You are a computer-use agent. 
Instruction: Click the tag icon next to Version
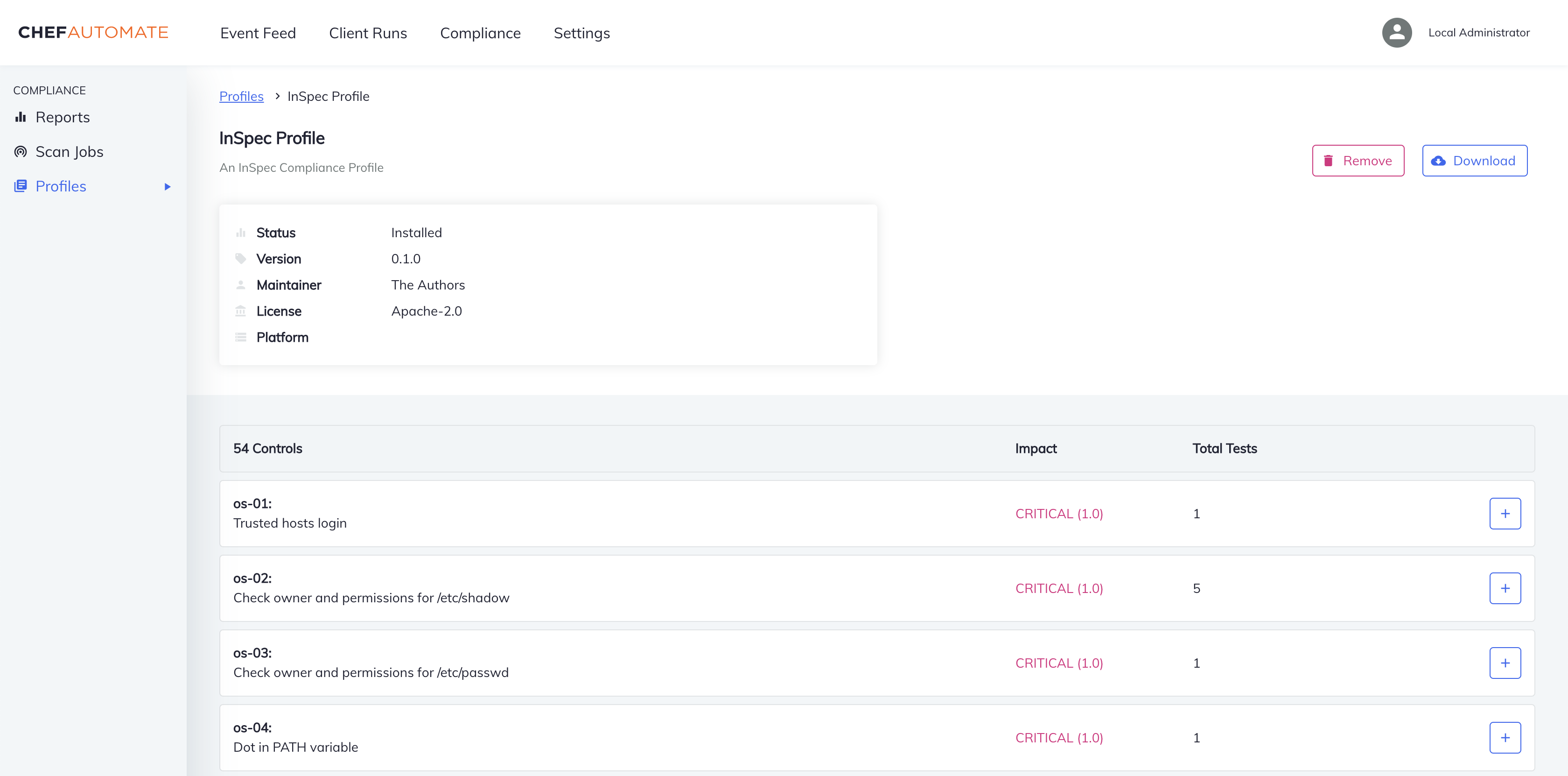point(241,258)
